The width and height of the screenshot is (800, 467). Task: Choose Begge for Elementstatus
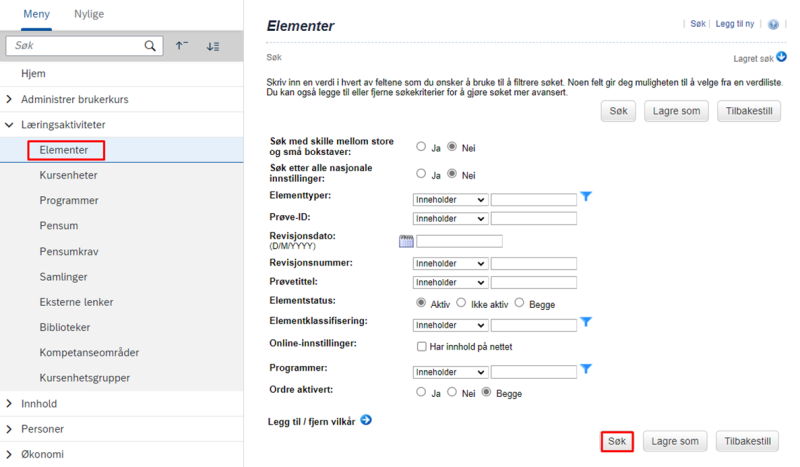point(519,303)
